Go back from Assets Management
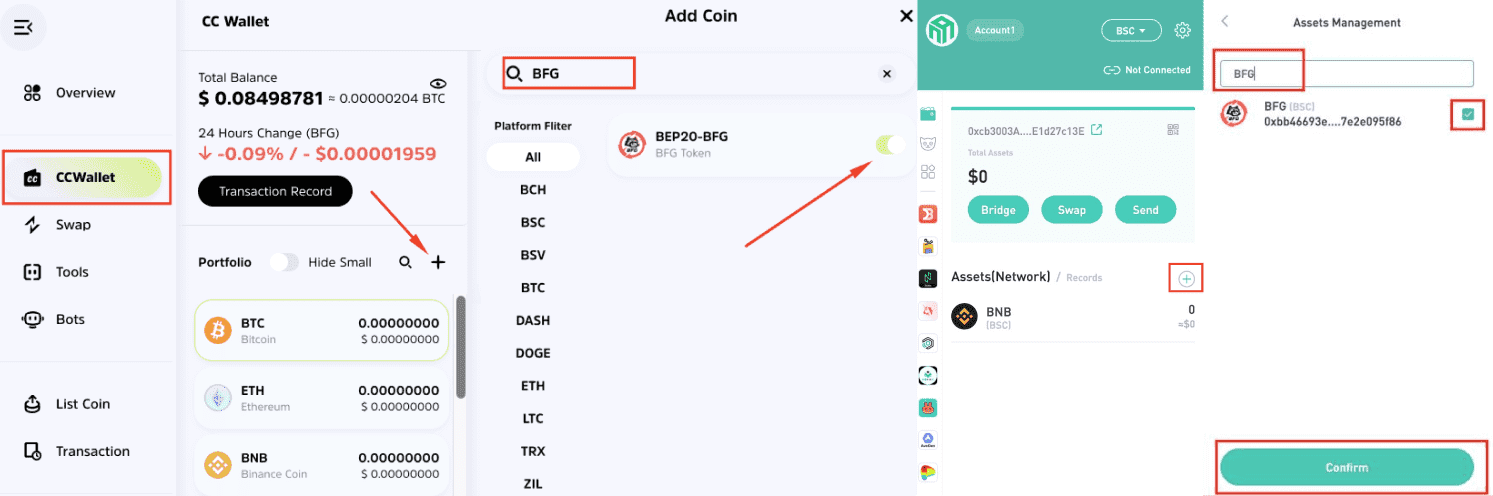Image resolution: width=1493 pixels, height=496 pixels. click(x=1225, y=21)
